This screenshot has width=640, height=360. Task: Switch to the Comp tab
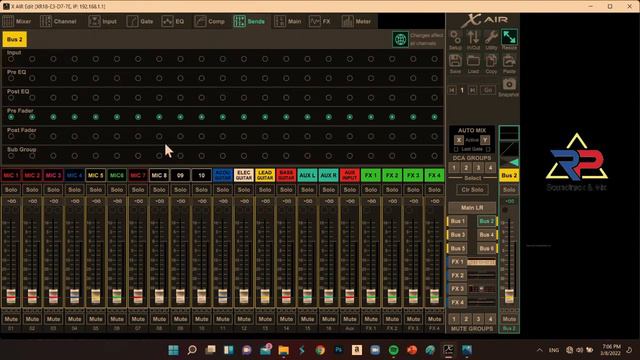[210, 21]
